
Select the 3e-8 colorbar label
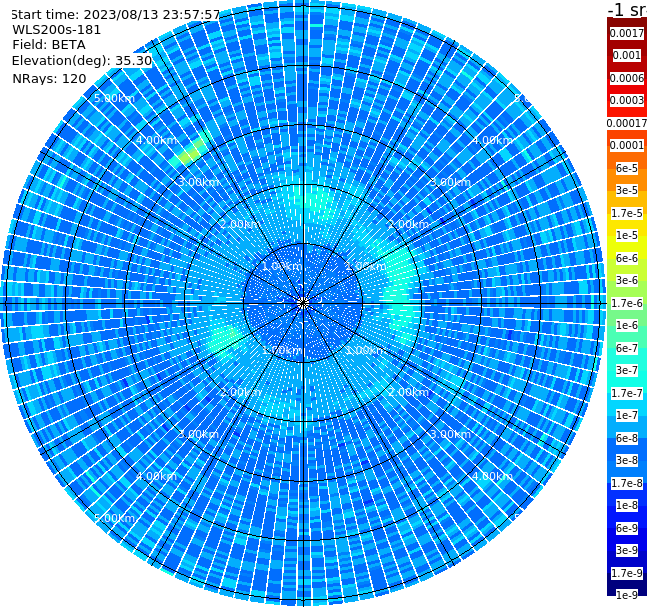(x=627, y=460)
